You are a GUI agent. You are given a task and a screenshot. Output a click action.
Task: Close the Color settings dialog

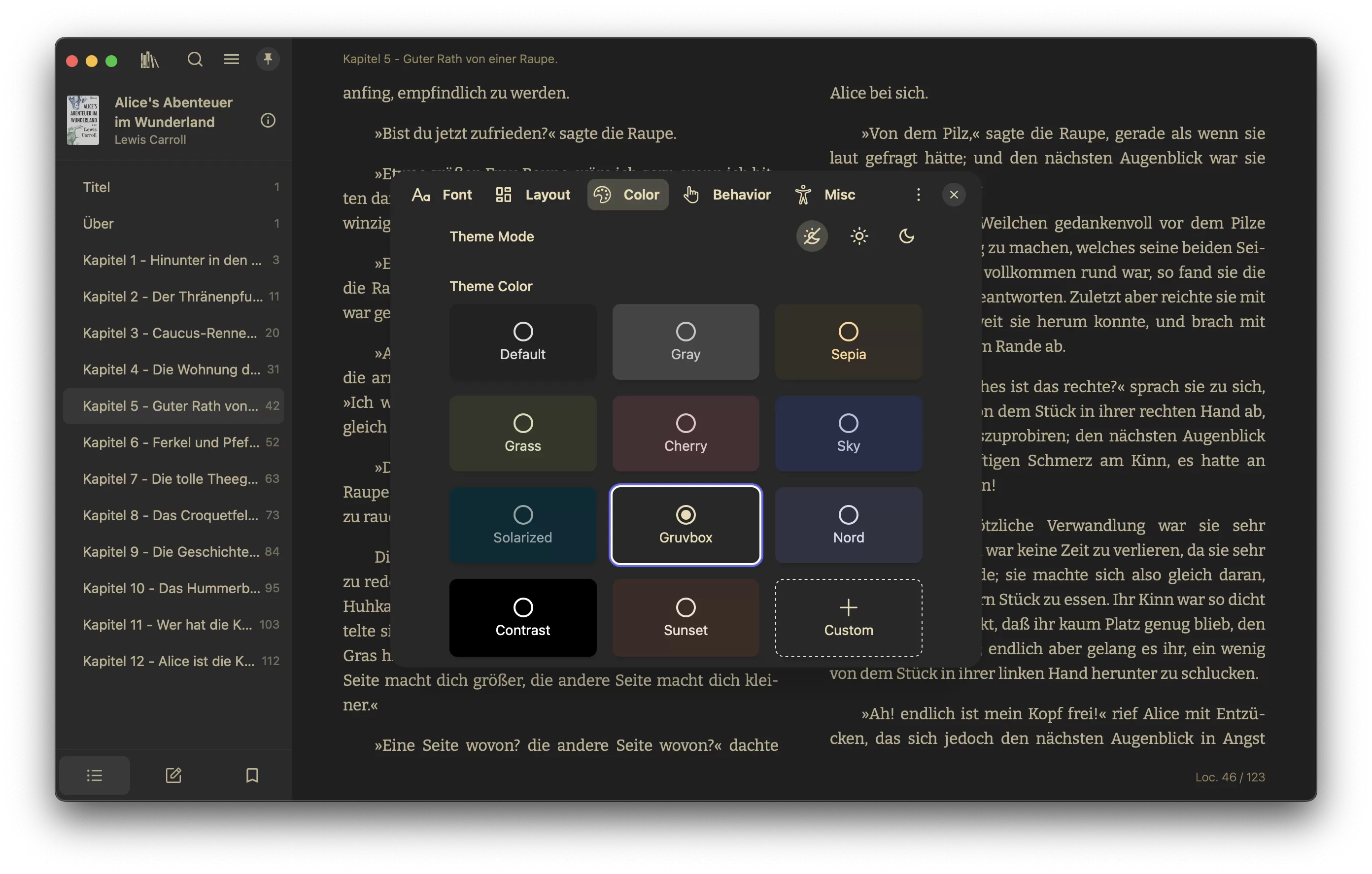click(x=954, y=194)
